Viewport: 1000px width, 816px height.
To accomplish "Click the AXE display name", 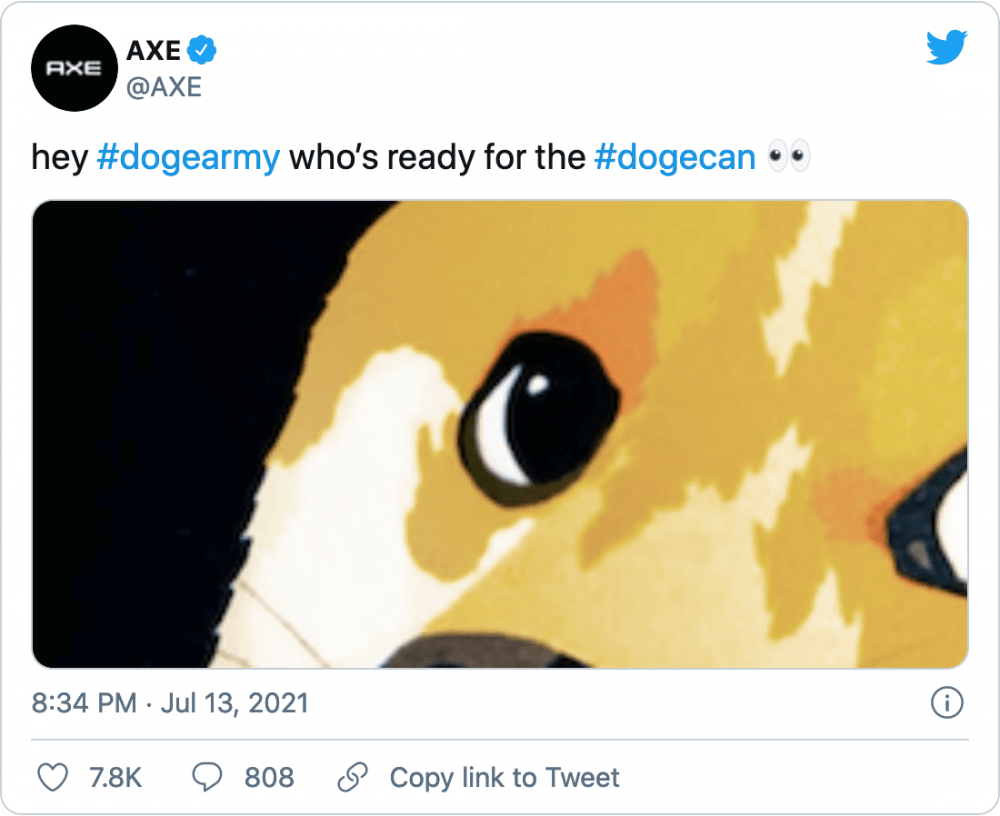I will coord(153,50).
